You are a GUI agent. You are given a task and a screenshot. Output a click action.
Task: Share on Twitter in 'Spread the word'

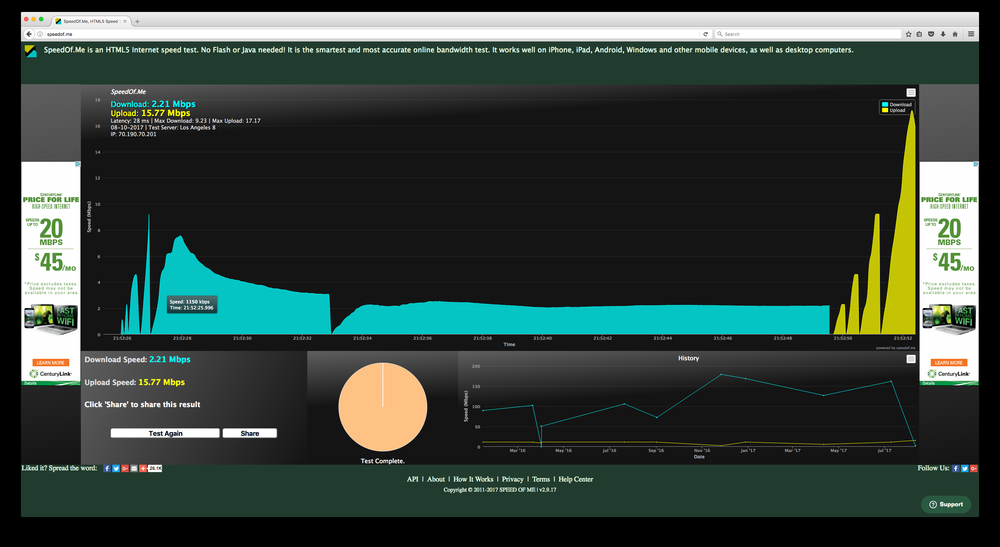[116, 469]
